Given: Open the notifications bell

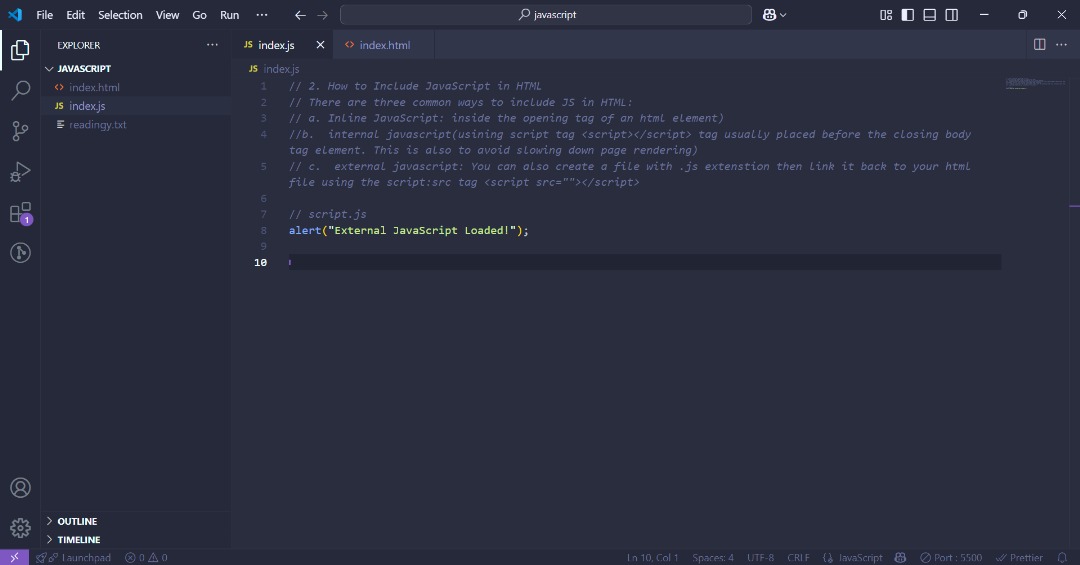Looking at the screenshot, I should coord(1062,557).
